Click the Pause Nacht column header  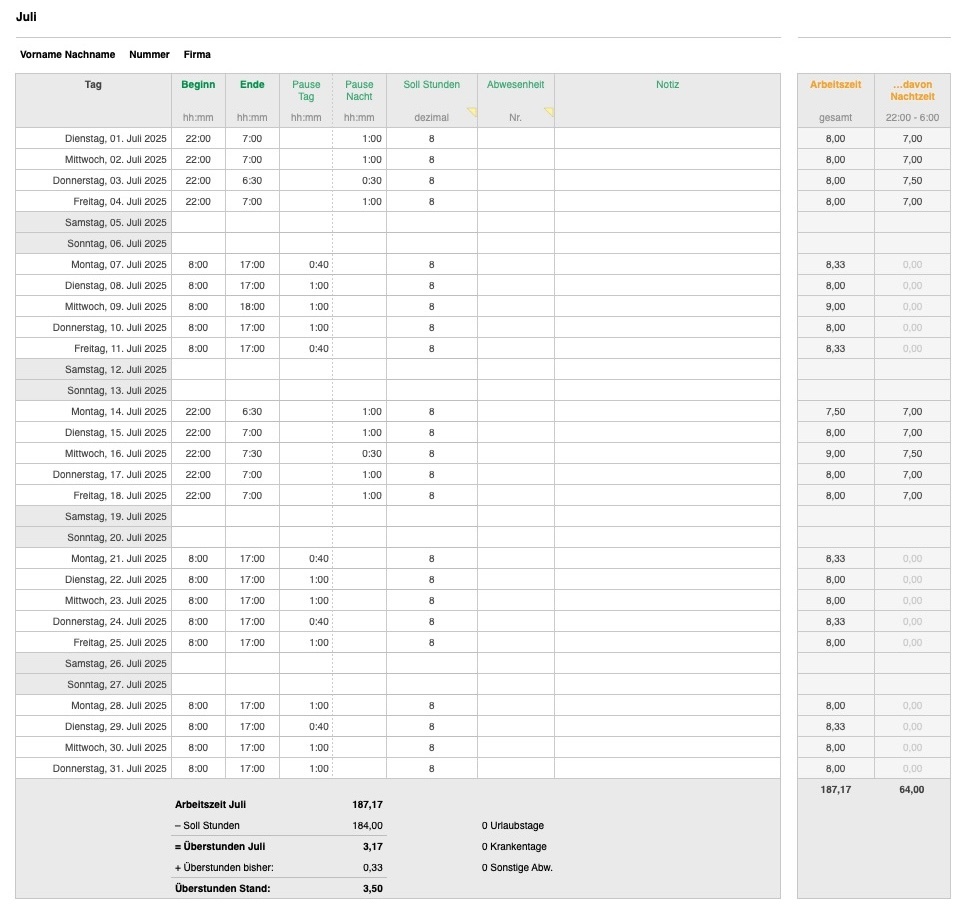point(359,91)
